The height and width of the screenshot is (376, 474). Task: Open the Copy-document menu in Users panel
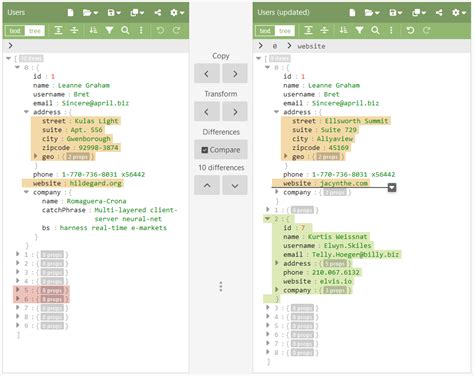pyautogui.click(x=137, y=13)
